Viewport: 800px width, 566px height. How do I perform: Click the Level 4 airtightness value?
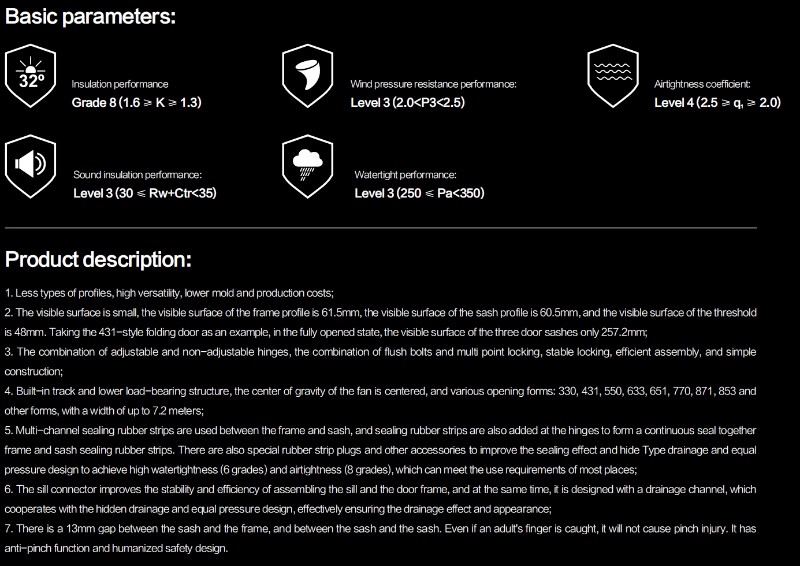[717, 103]
